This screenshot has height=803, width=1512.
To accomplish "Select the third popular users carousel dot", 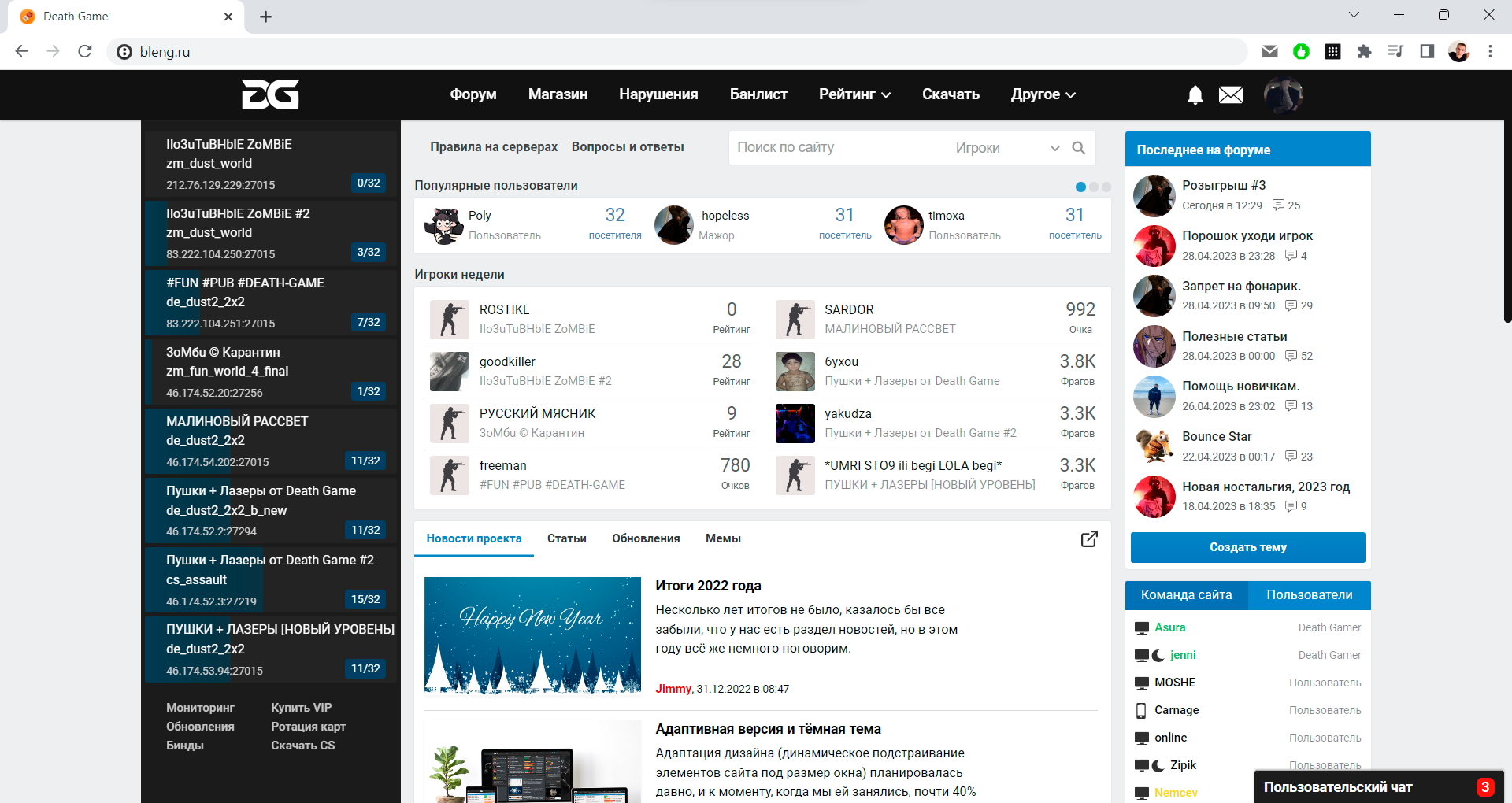I will (x=1106, y=187).
